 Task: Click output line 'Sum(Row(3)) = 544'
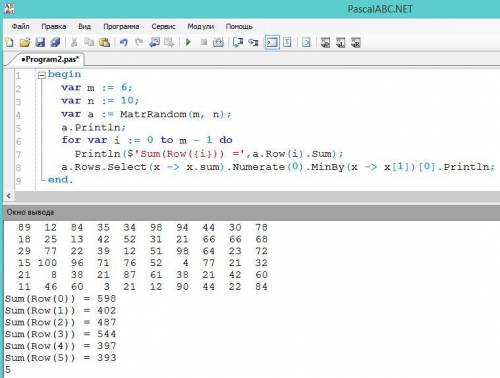tap(60, 334)
